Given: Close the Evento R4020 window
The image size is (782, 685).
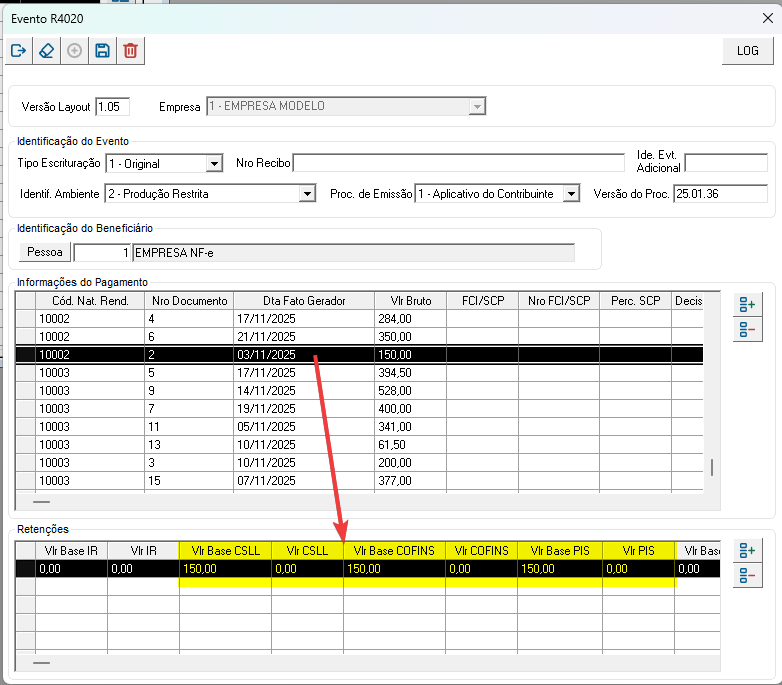Looking at the screenshot, I should [x=768, y=18].
